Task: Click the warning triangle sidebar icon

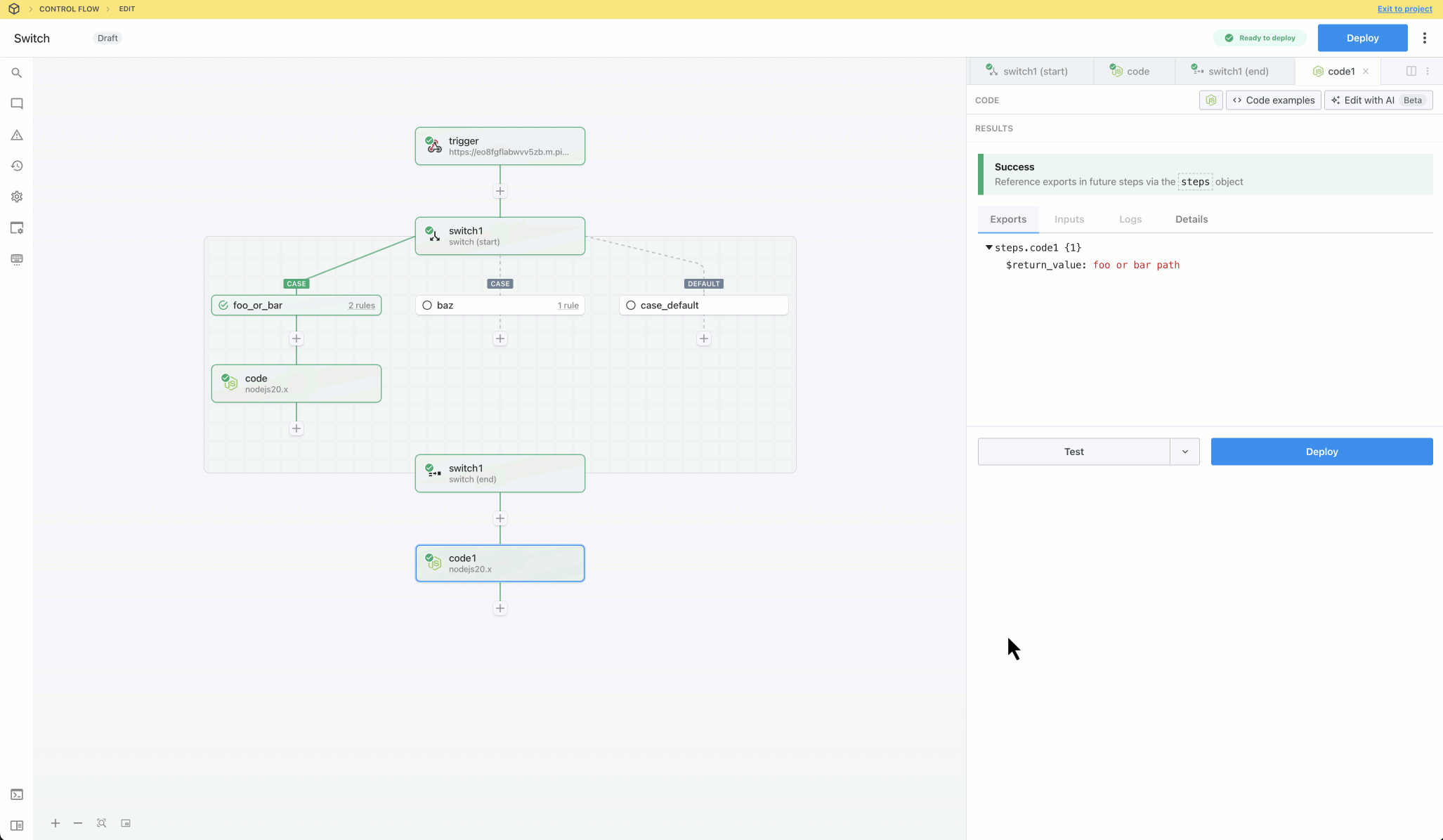Action: [x=17, y=135]
